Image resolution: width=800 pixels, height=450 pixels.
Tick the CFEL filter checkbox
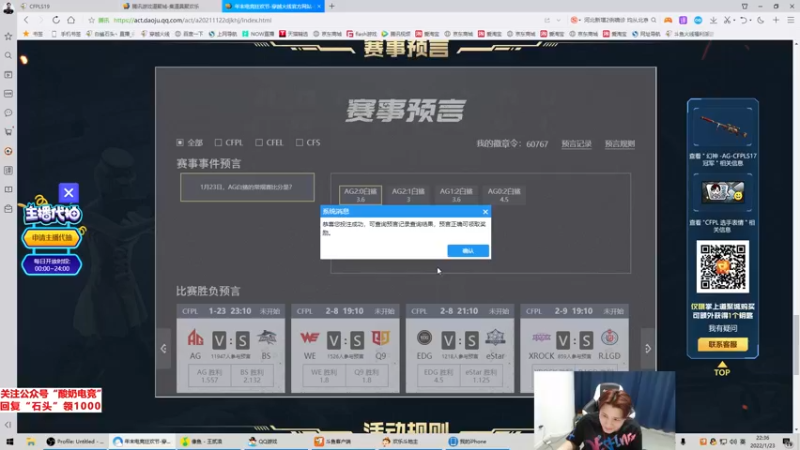[259, 142]
